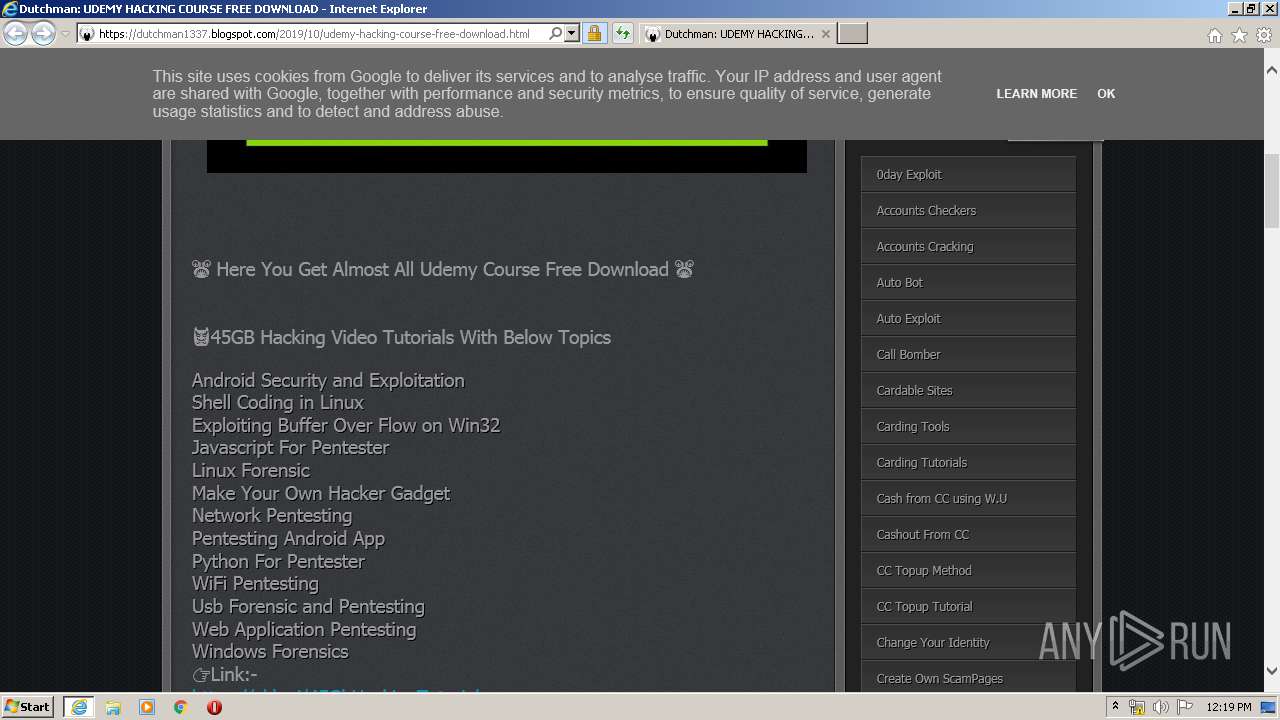This screenshot has height=720, width=1280.
Task: Open the Accounts Cracking category
Action: (968, 246)
